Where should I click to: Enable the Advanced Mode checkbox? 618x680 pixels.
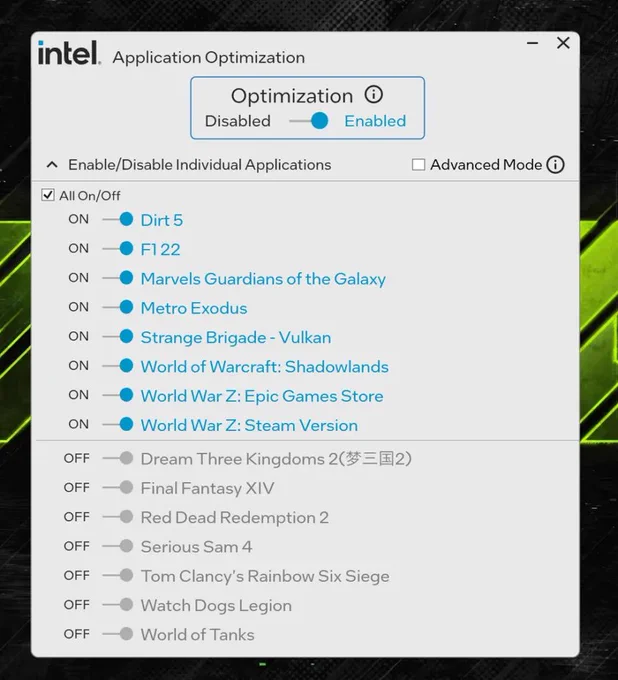[418, 165]
